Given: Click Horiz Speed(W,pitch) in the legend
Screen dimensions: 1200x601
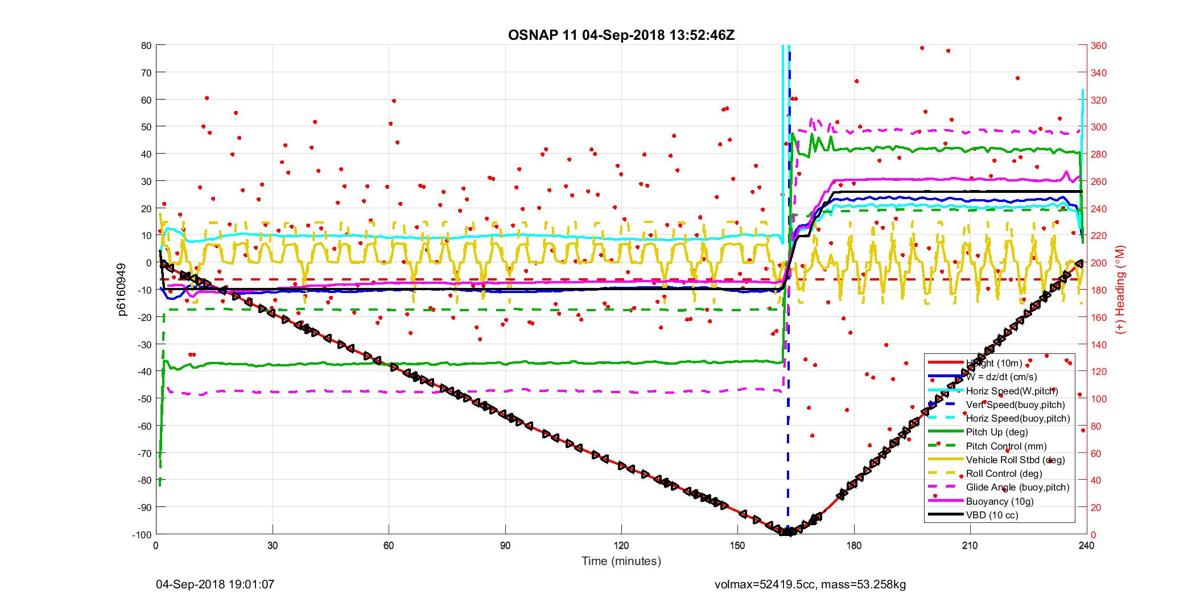Looking at the screenshot, I should point(1014,390).
